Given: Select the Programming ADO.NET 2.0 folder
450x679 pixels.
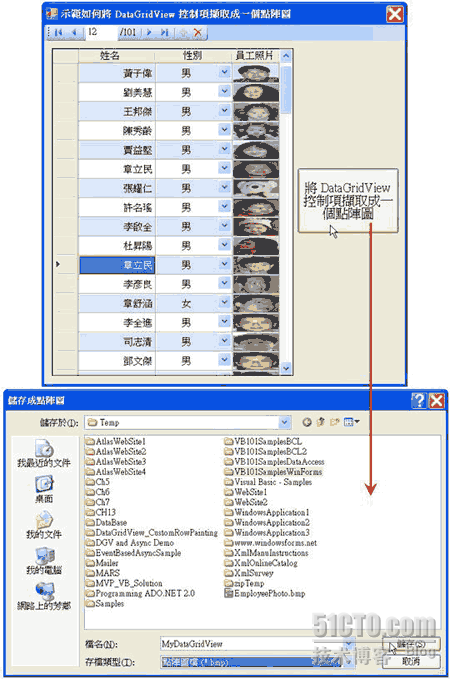Looking at the screenshot, I should tap(140, 593).
